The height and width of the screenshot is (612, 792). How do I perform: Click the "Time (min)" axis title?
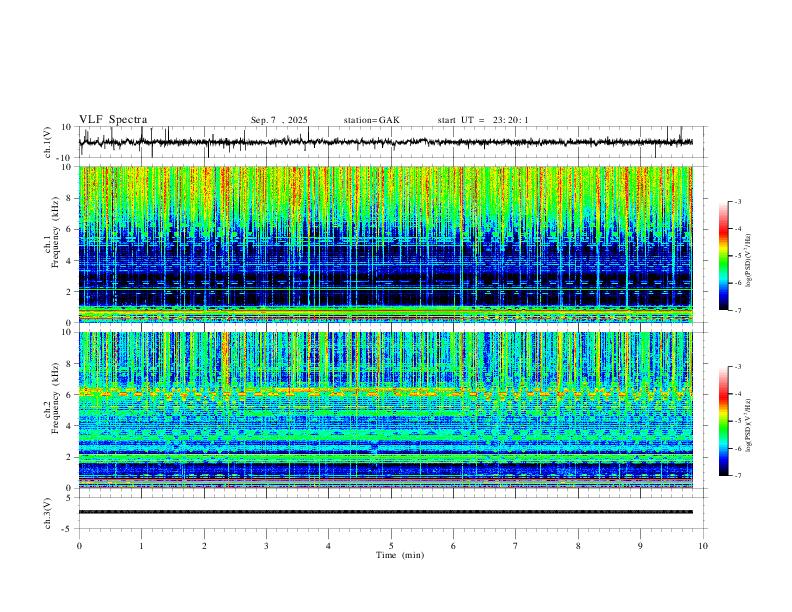(400, 555)
